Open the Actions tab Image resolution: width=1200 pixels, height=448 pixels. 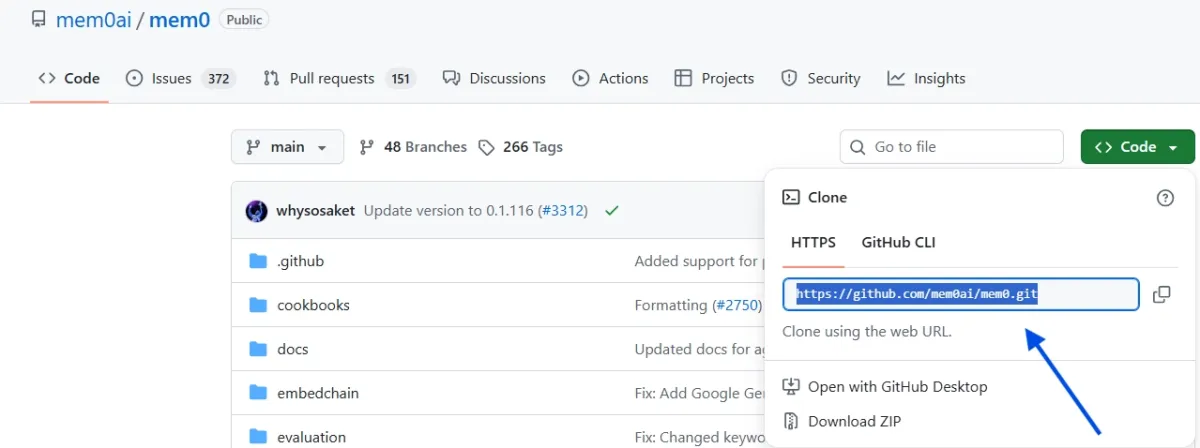(x=610, y=78)
